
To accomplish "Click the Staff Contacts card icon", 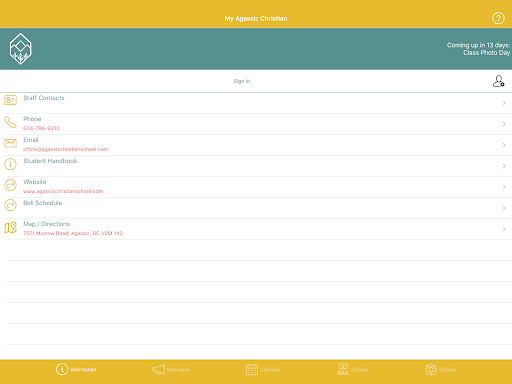I will coord(10,100).
